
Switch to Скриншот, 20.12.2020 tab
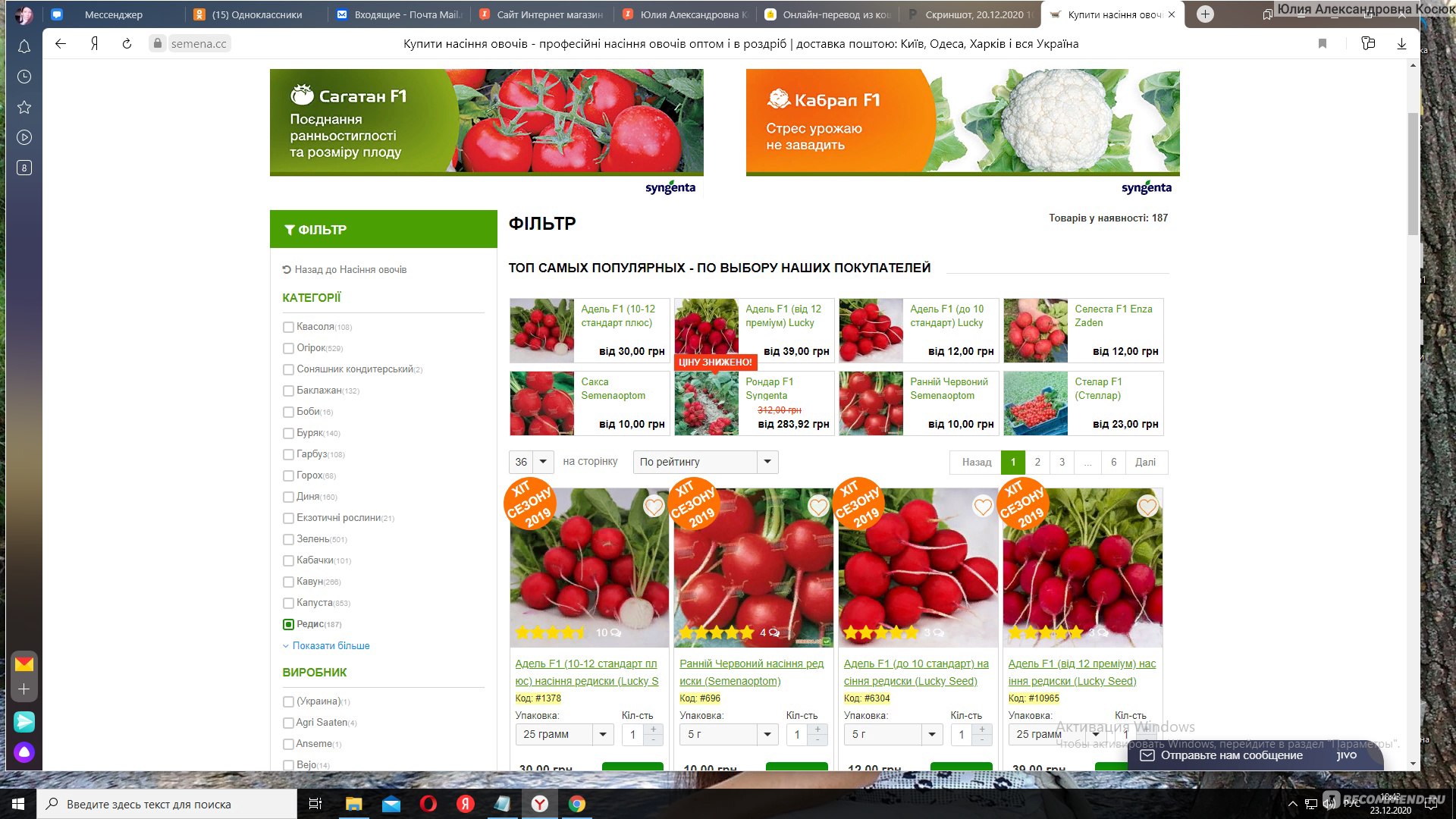coord(971,14)
